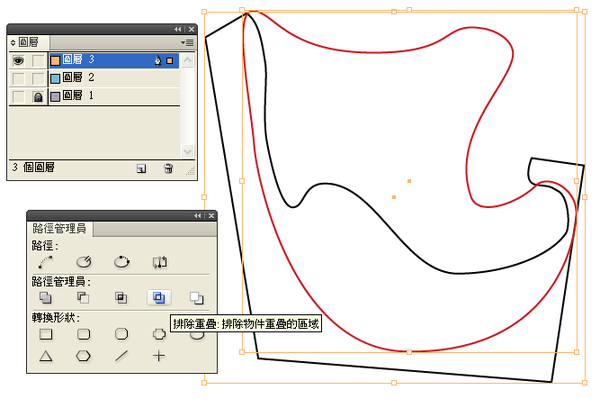This screenshot has width=600, height=399.
Task: Convert shape to triangle
Action: 46,356
